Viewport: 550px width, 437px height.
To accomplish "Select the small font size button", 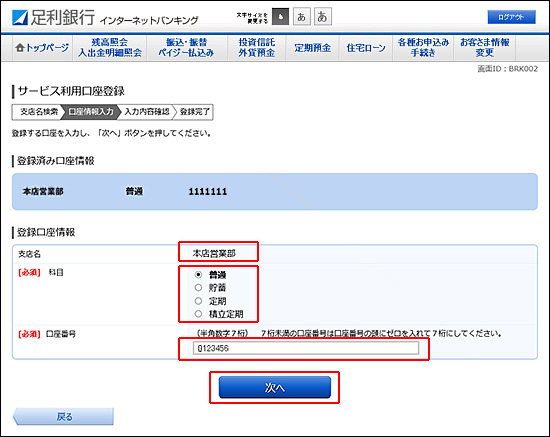I will pos(281,16).
